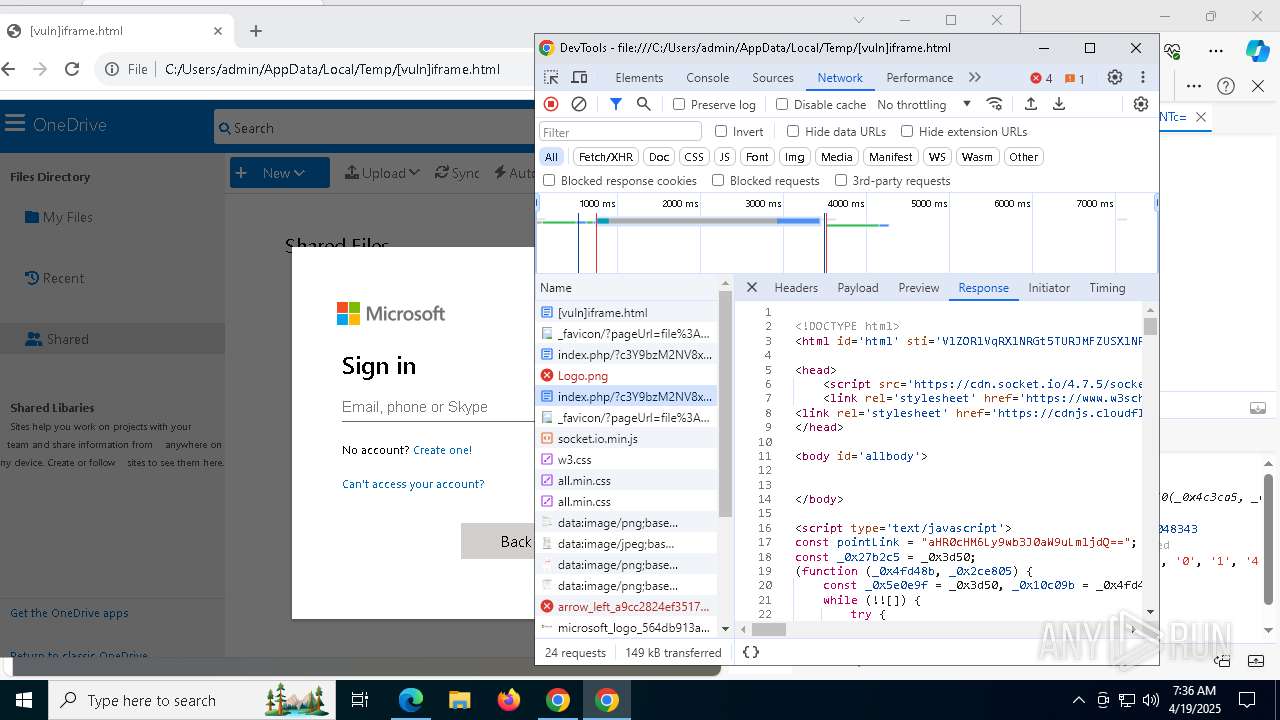Switch to the Sources tab
The height and width of the screenshot is (720, 1280).
(773, 77)
